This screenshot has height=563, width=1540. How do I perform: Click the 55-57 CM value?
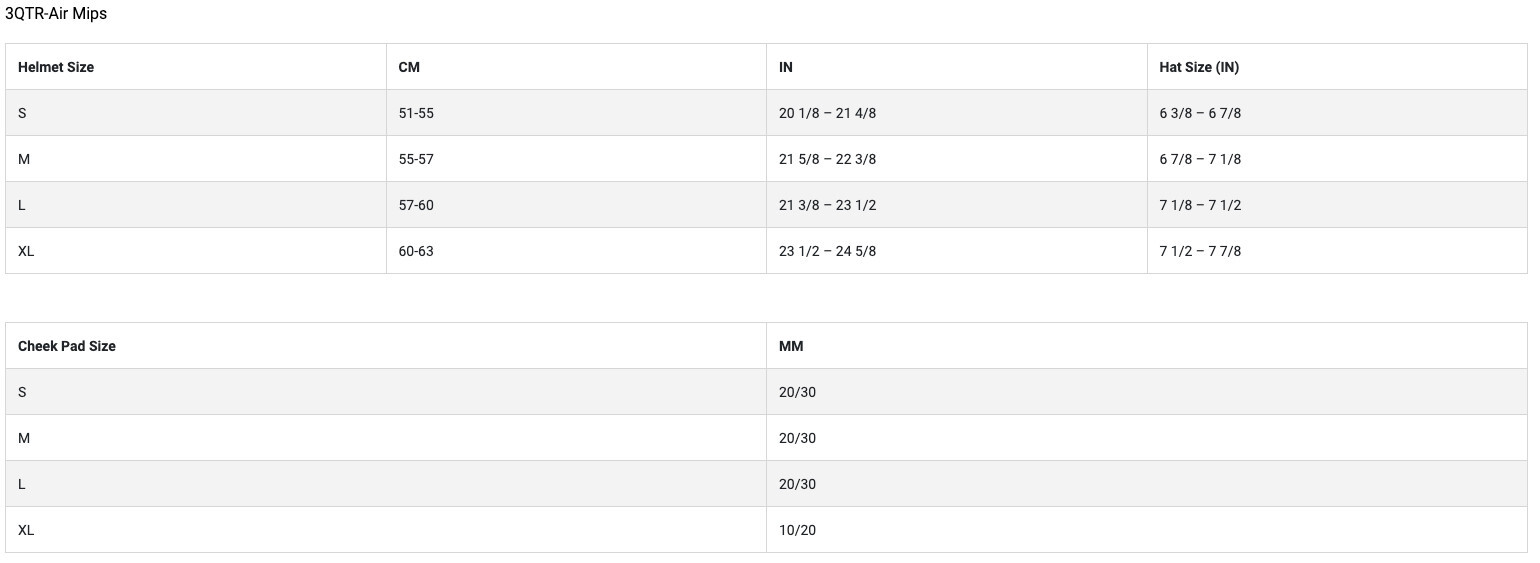coord(416,159)
